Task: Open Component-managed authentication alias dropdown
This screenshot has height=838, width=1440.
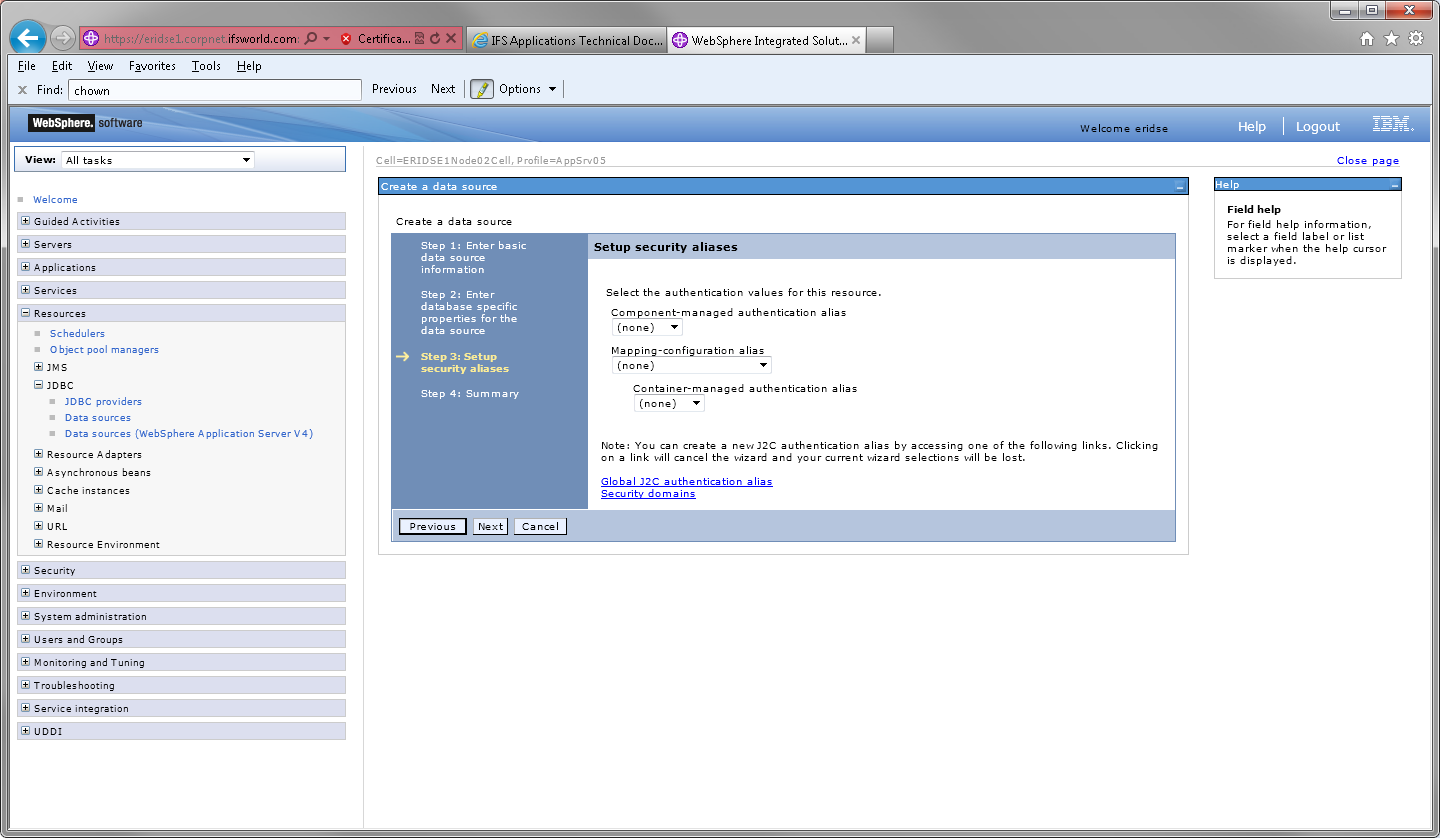Action: pyautogui.click(x=647, y=328)
